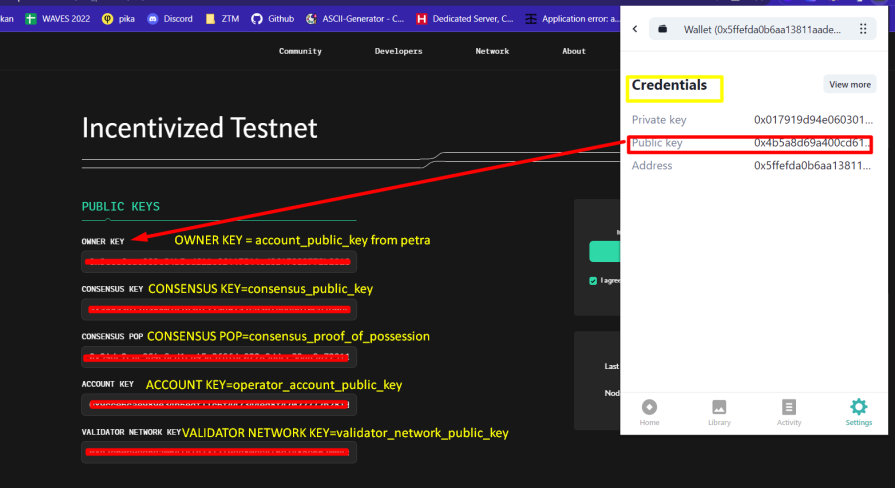Click the green submit button

605,251
